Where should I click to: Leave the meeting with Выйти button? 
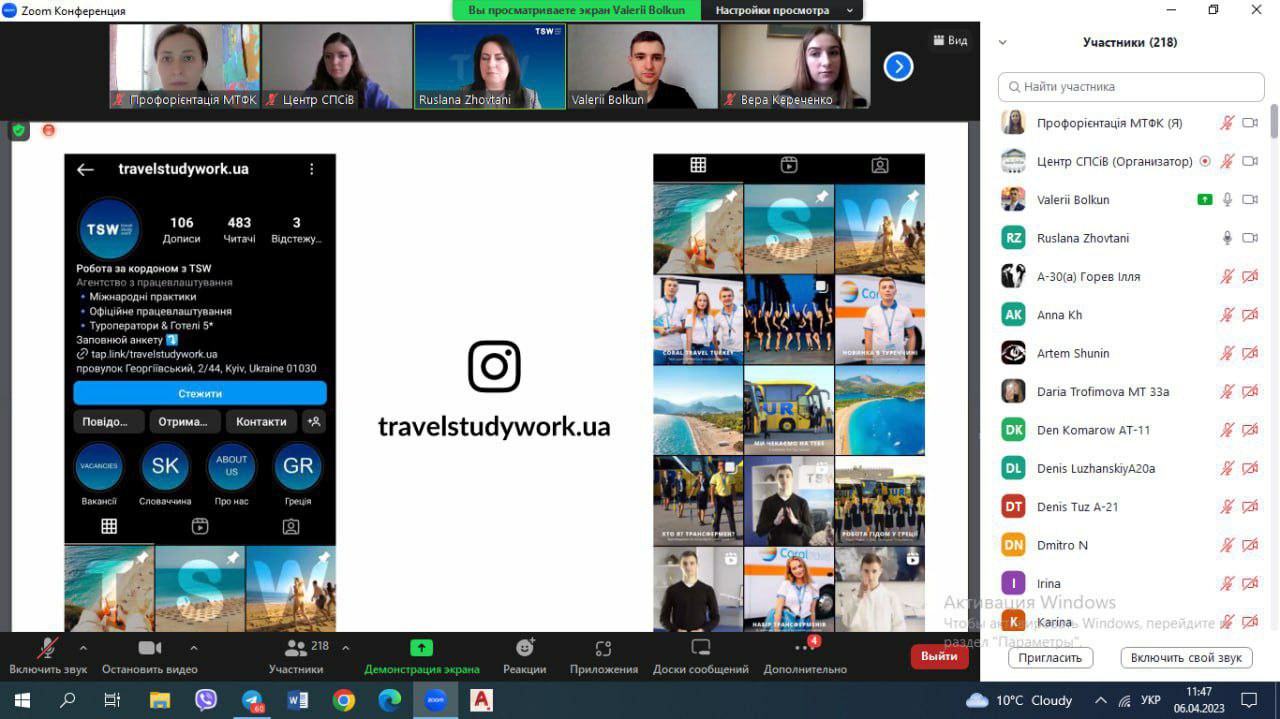coord(939,656)
